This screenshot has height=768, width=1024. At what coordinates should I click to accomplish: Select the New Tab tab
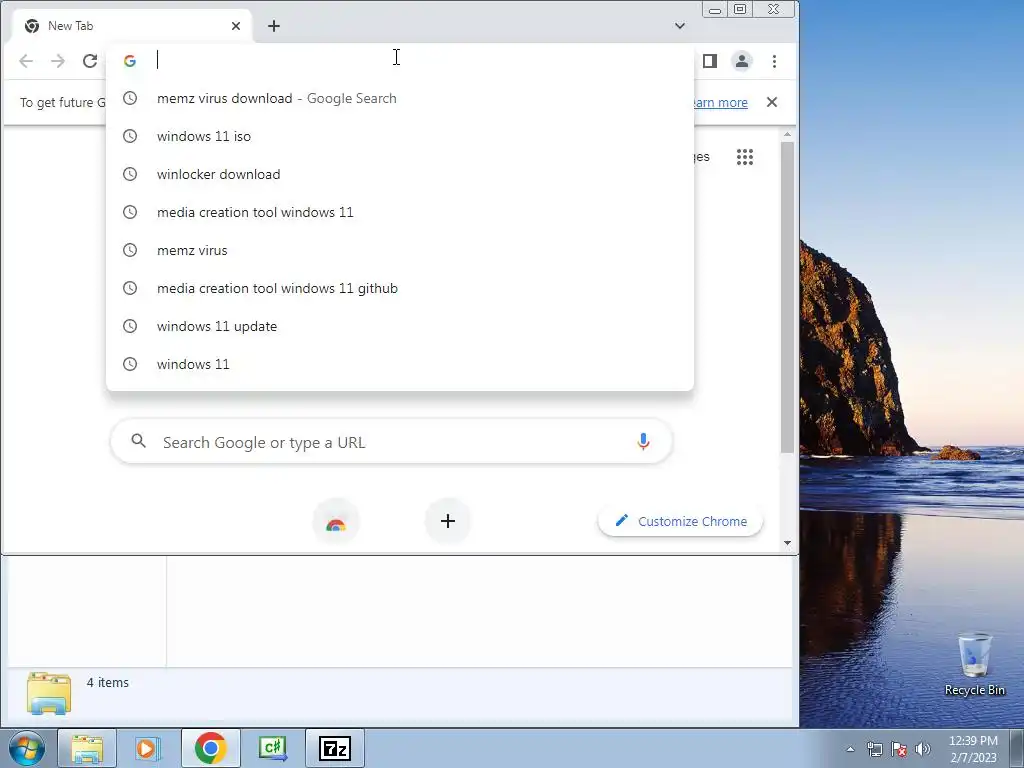pyautogui.click(x=131, y=25)
